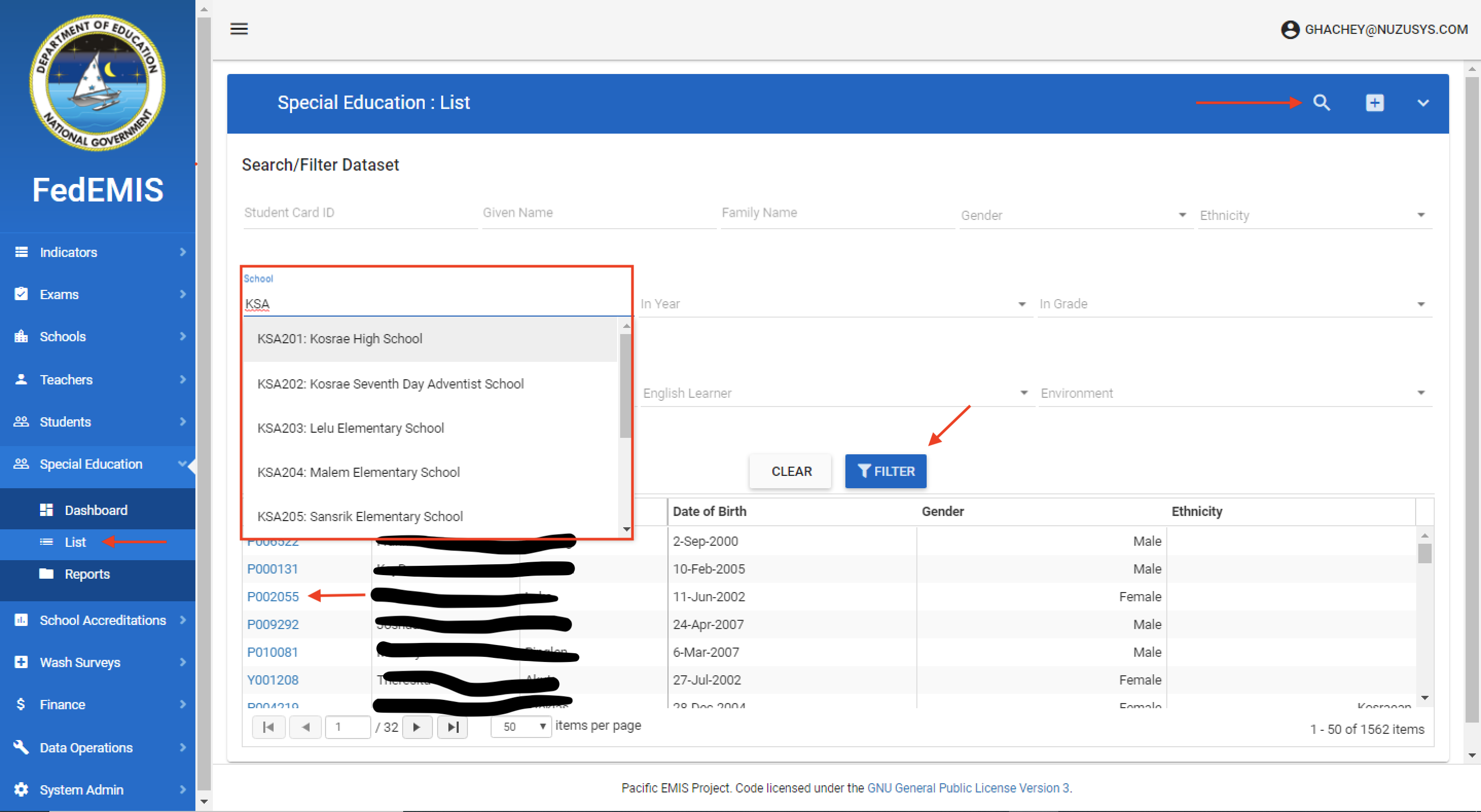1481x812 pixels.
Task: Open the items per page selector
Action: [x=521, y=726]
